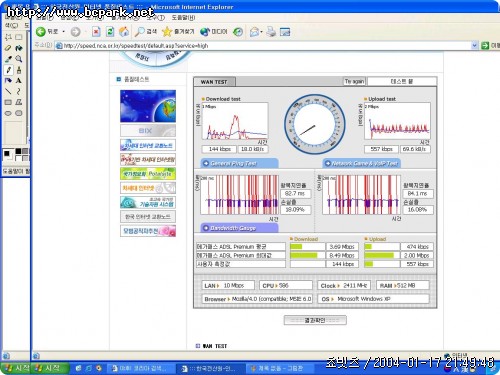Click the 82.7 ms ping delay value
This screenshot has height=375, width=500.
pos(295,193)
